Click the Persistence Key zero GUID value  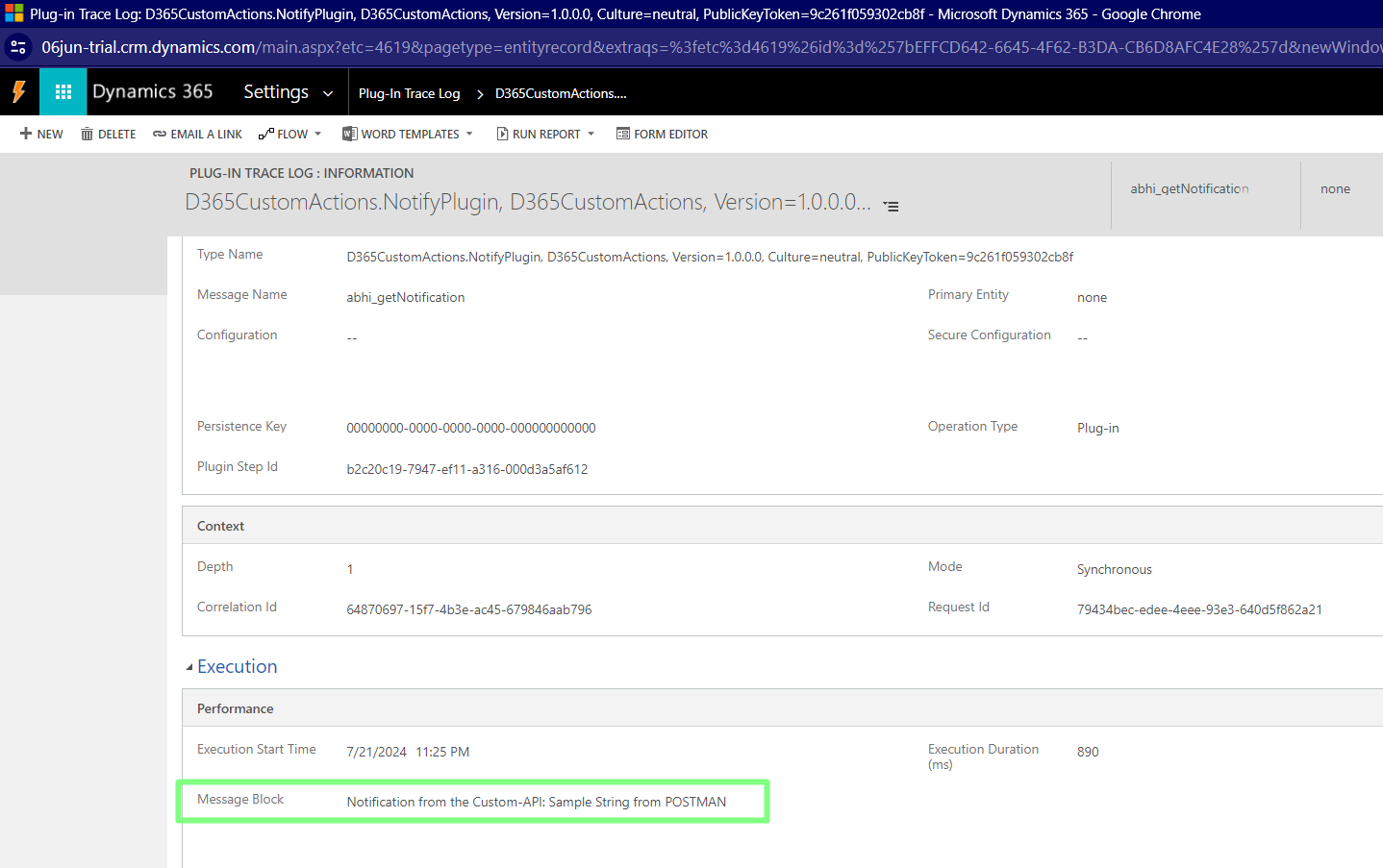point(471,428)
